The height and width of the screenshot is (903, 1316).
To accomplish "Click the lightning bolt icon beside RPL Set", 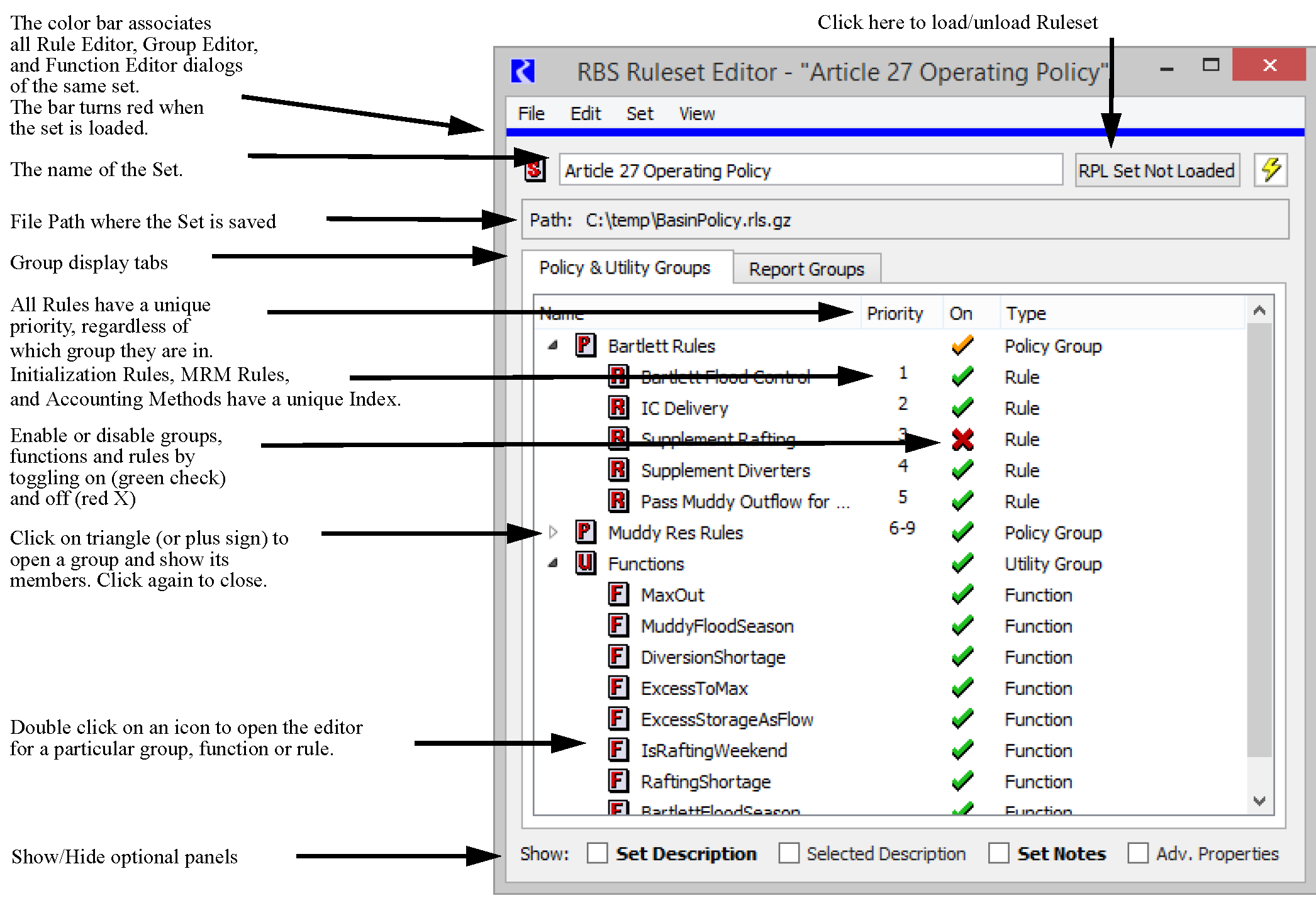I will (1271, 170).
